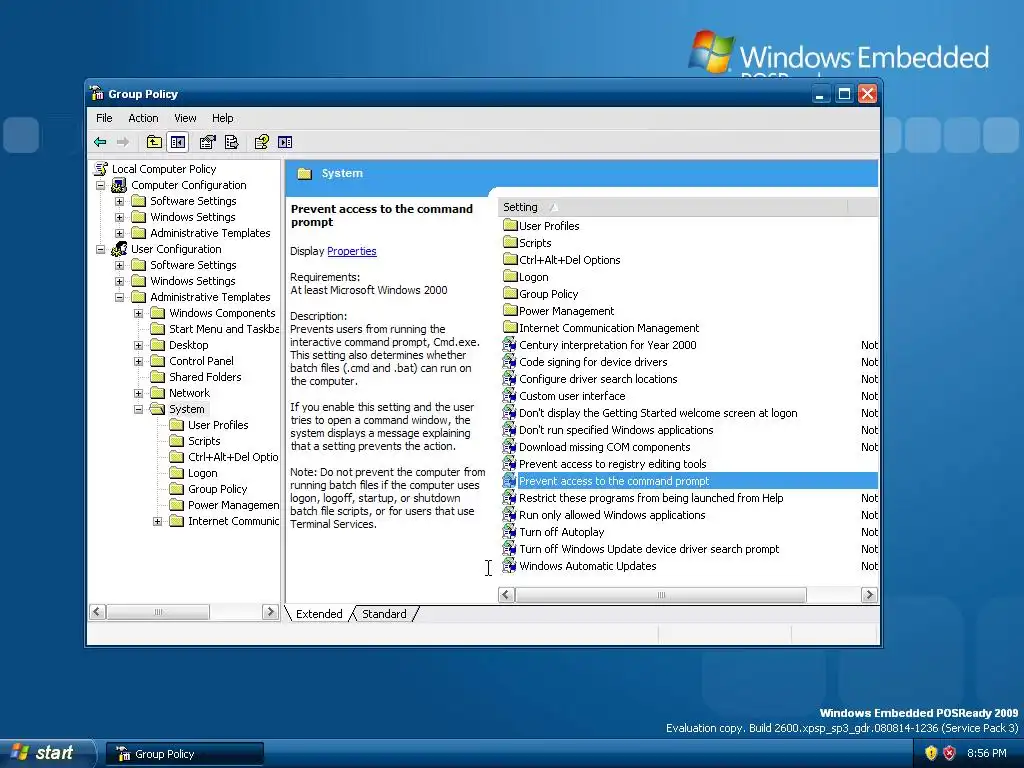Screen dimensions: 1024x768
Task: Expand Administrative Templates under Computer Configuration
Action: coord(120,233)
